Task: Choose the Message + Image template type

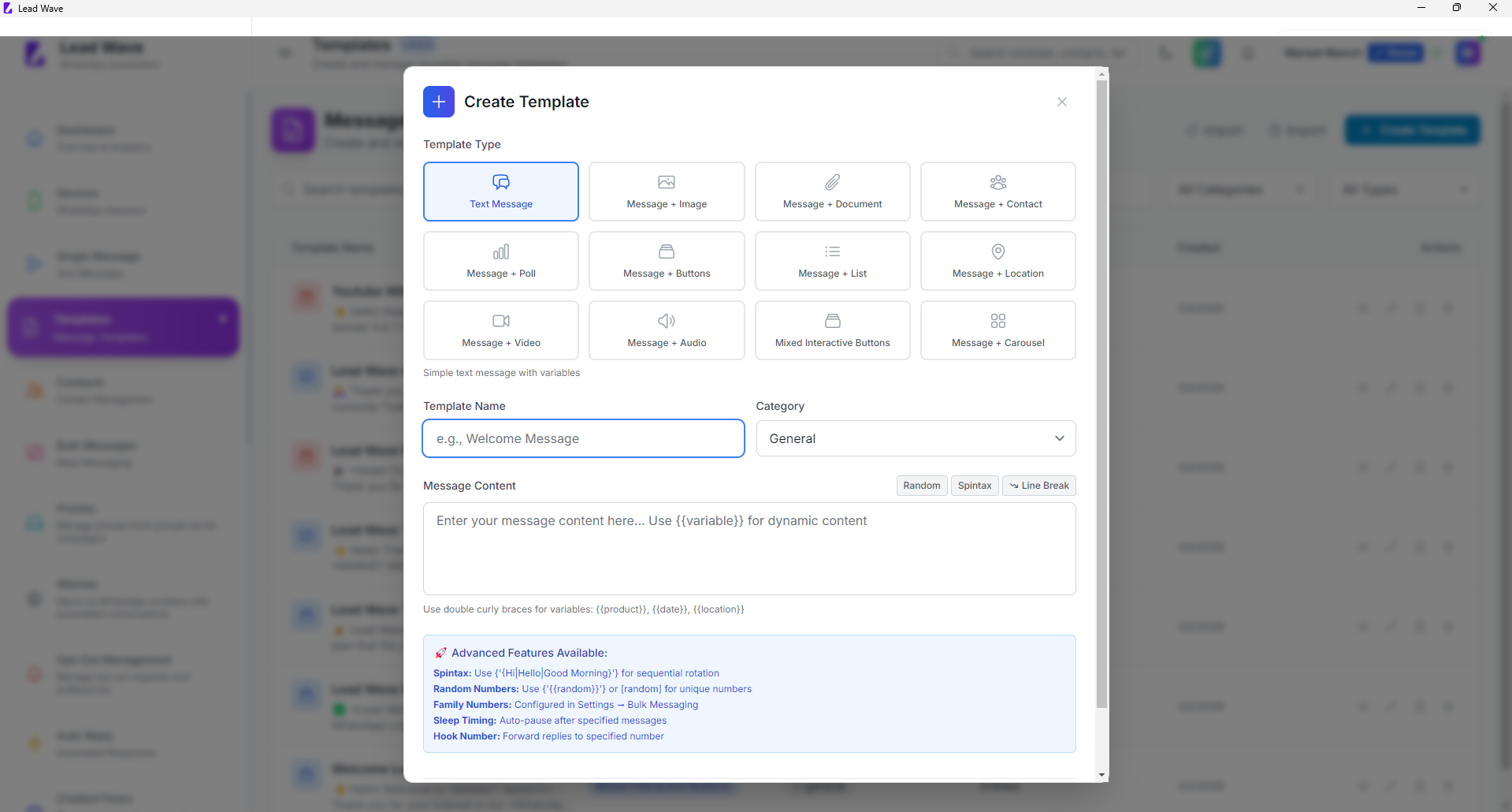Action: point(666,192)
